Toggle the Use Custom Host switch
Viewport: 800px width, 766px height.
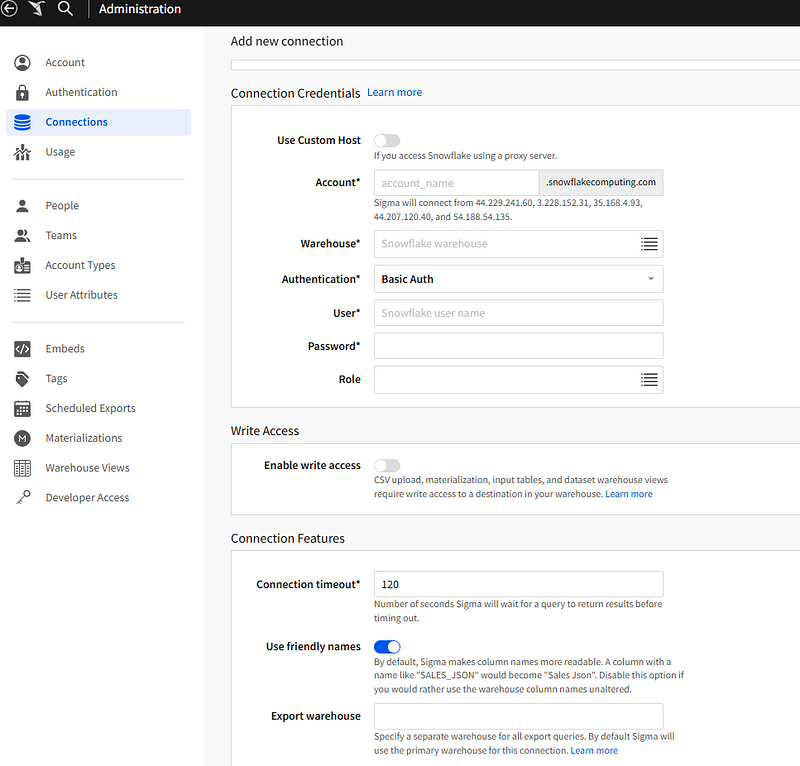pyautogui.click(x=387, y=140)
